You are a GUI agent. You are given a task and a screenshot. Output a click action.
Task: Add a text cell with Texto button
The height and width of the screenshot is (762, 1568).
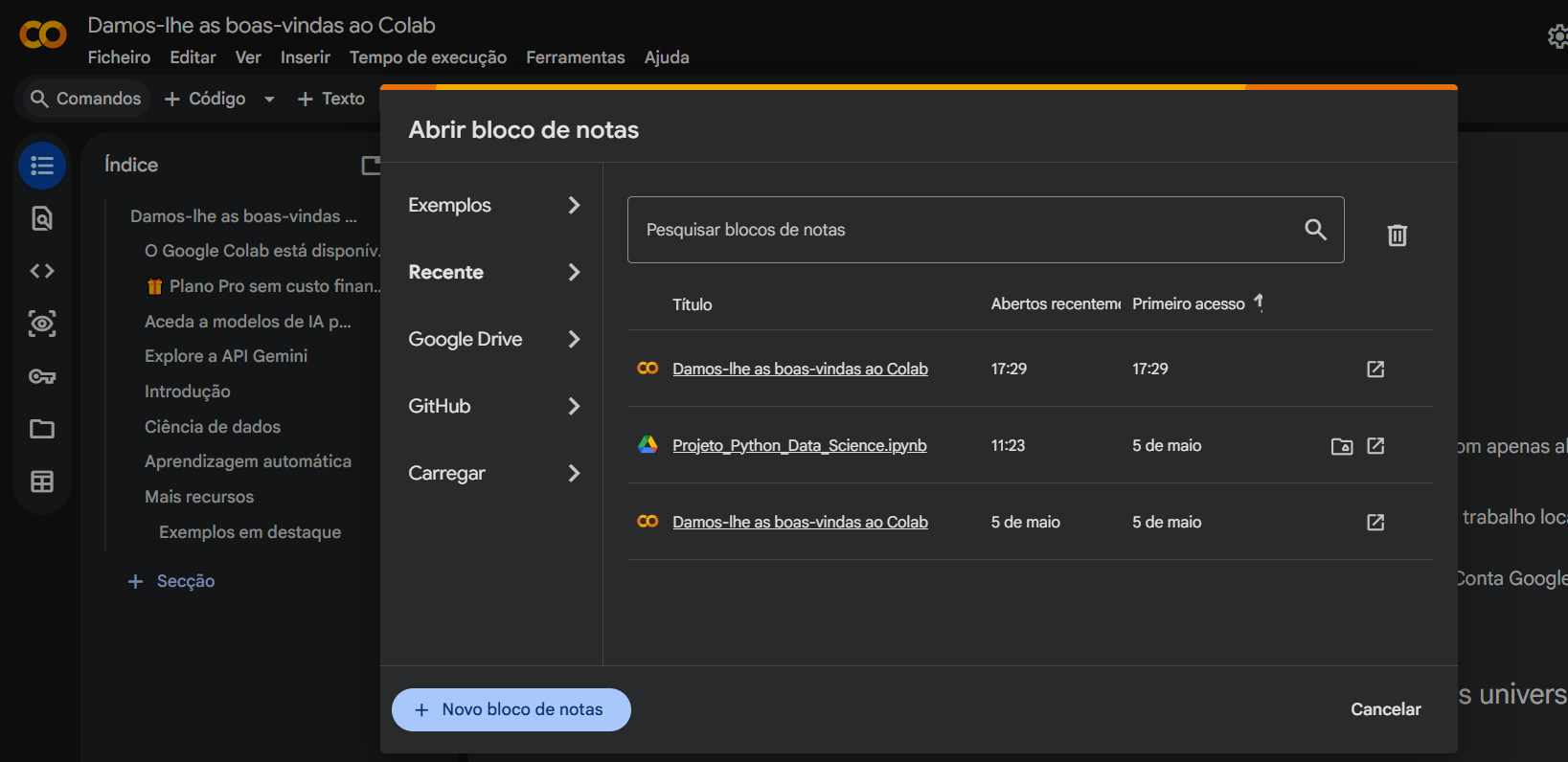pyautogui.click(x=331, y=99)
